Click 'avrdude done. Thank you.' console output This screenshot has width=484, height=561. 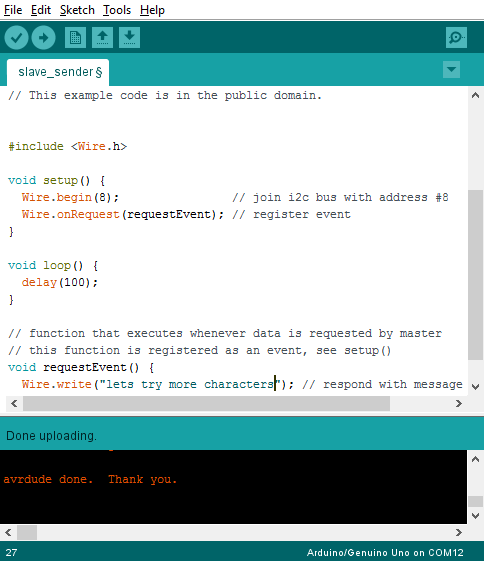pos(90,479)
